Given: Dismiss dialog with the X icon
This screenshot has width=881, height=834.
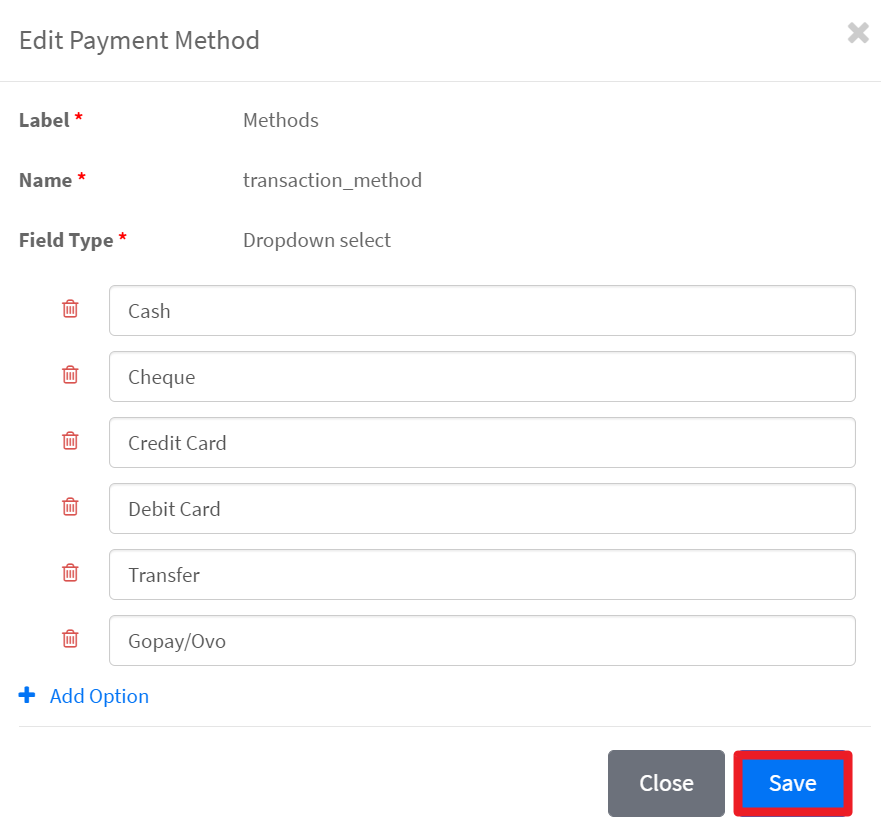Looking at the screenshot, I should pyautogui.click(x=857, y=34).
